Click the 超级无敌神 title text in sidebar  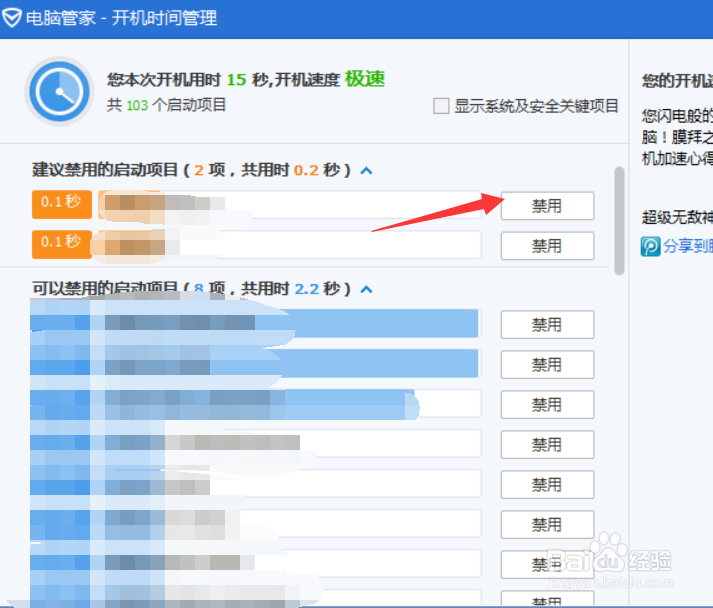(x=677, y=217)
